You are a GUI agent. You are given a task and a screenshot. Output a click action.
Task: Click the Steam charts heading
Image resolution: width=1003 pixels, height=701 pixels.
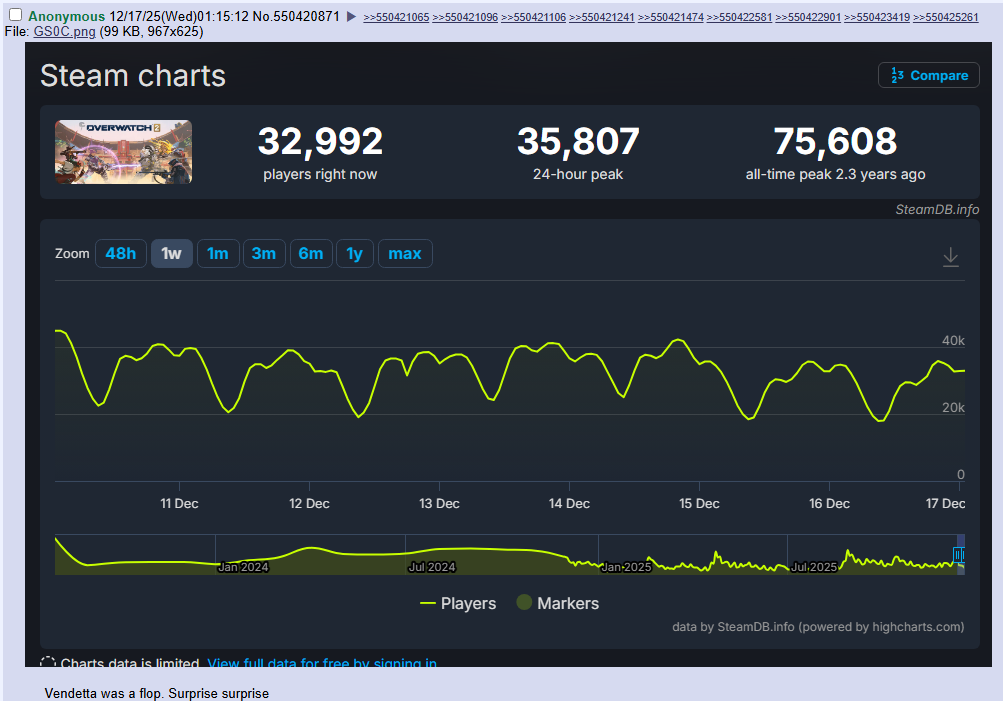pos(133,75)
